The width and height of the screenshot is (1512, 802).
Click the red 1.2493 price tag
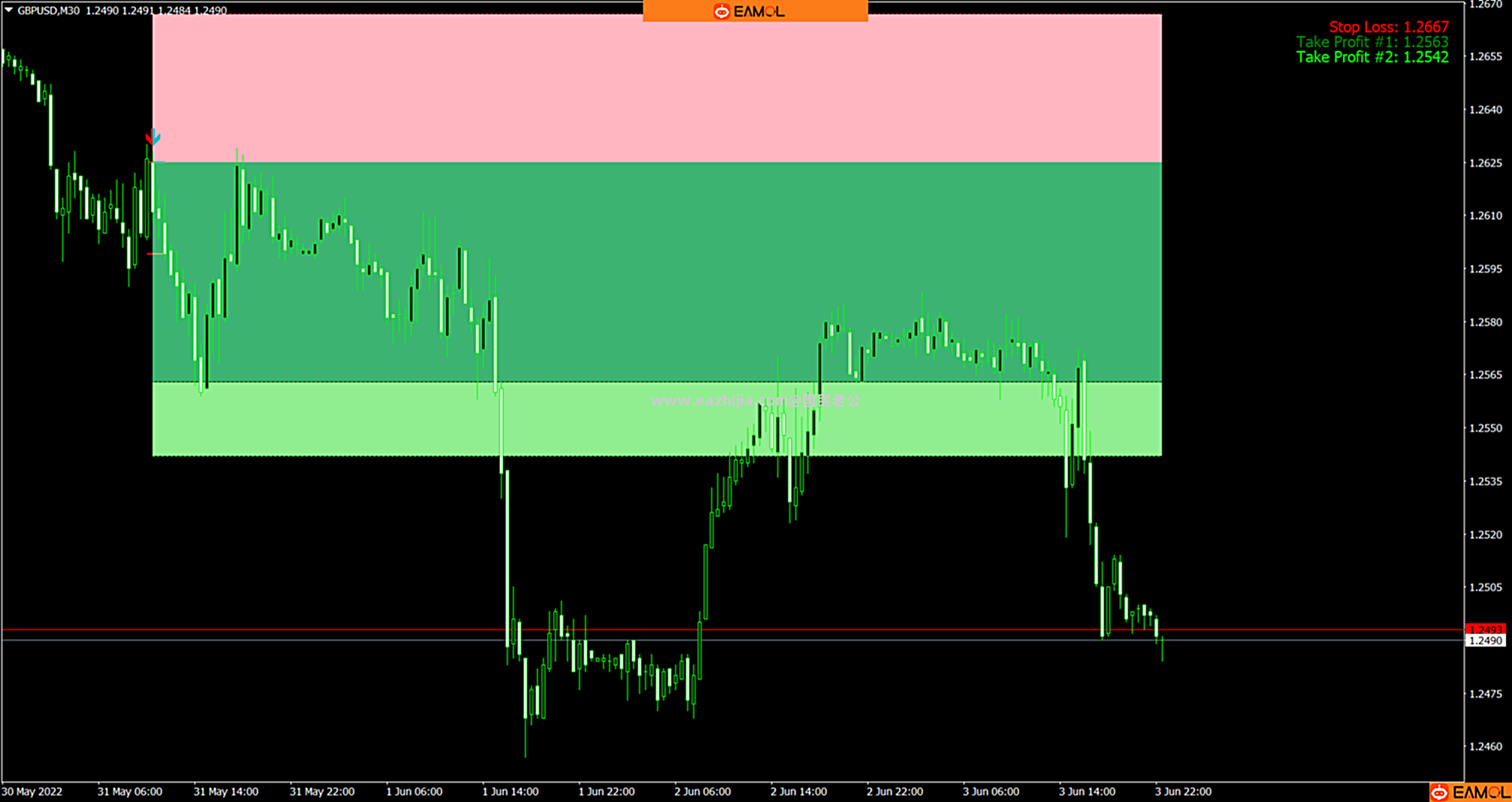point(1485,629)
